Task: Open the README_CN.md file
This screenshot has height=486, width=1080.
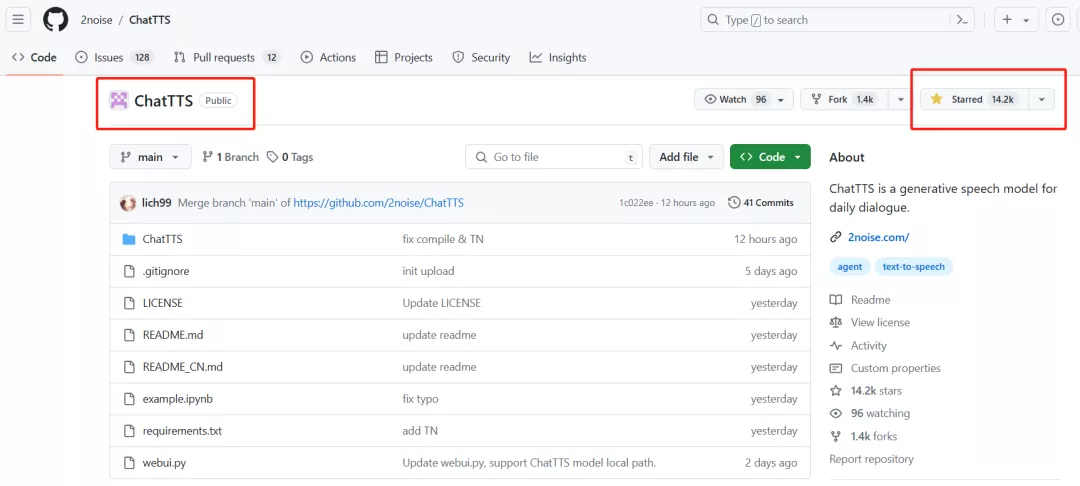Action: [x=183, y=367]
